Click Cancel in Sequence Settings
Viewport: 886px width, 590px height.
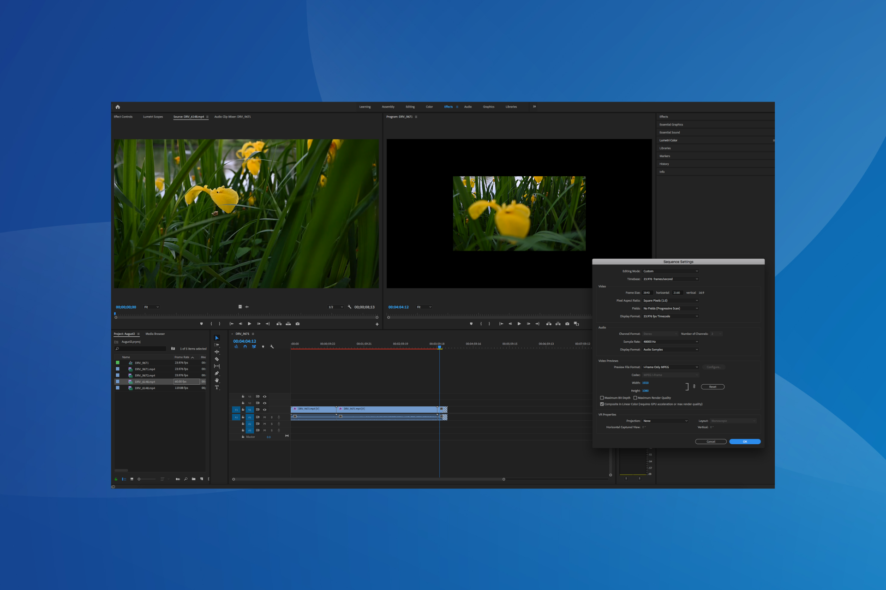tap(711, 441)
